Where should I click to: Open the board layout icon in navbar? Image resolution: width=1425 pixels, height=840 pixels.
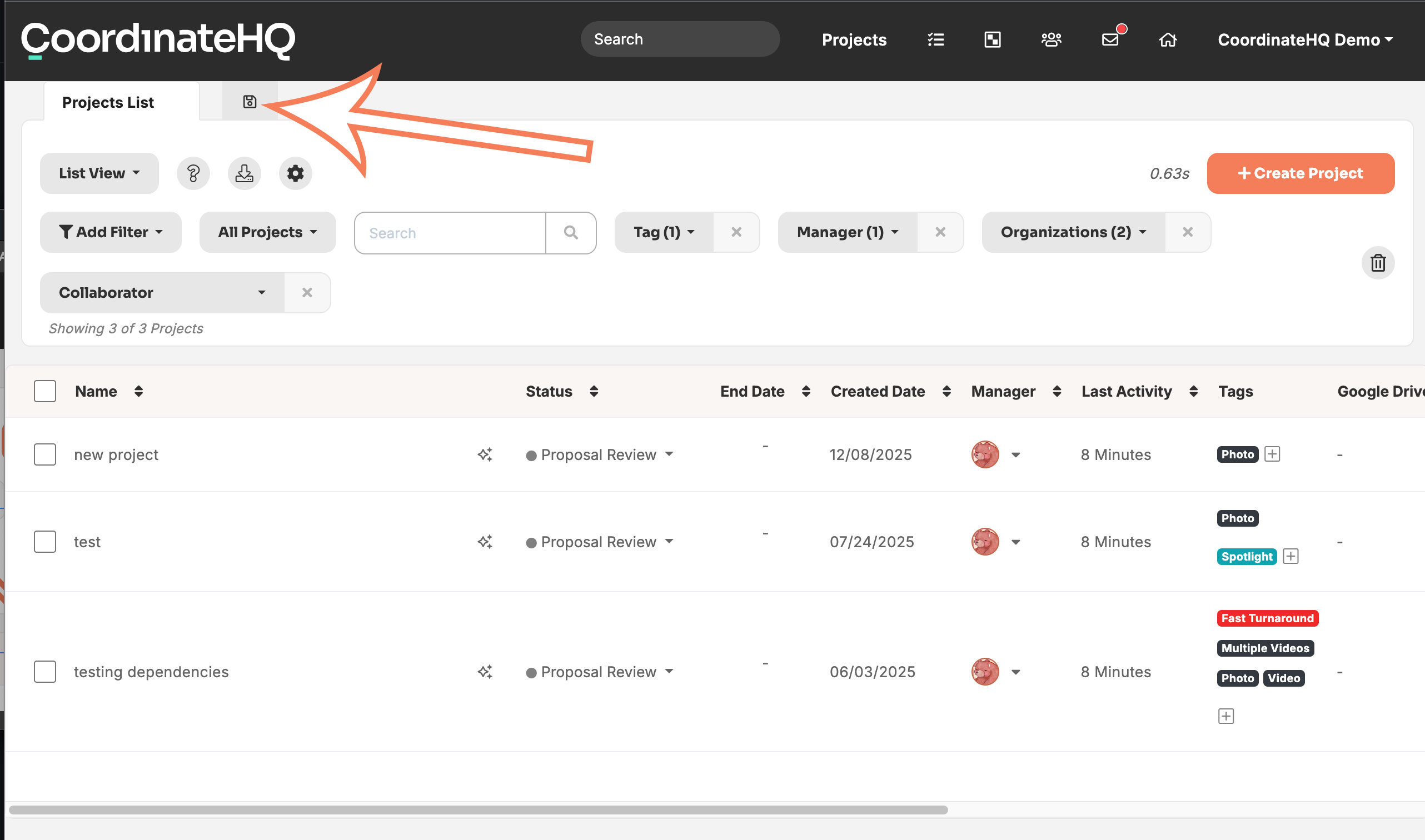point(993,39)
